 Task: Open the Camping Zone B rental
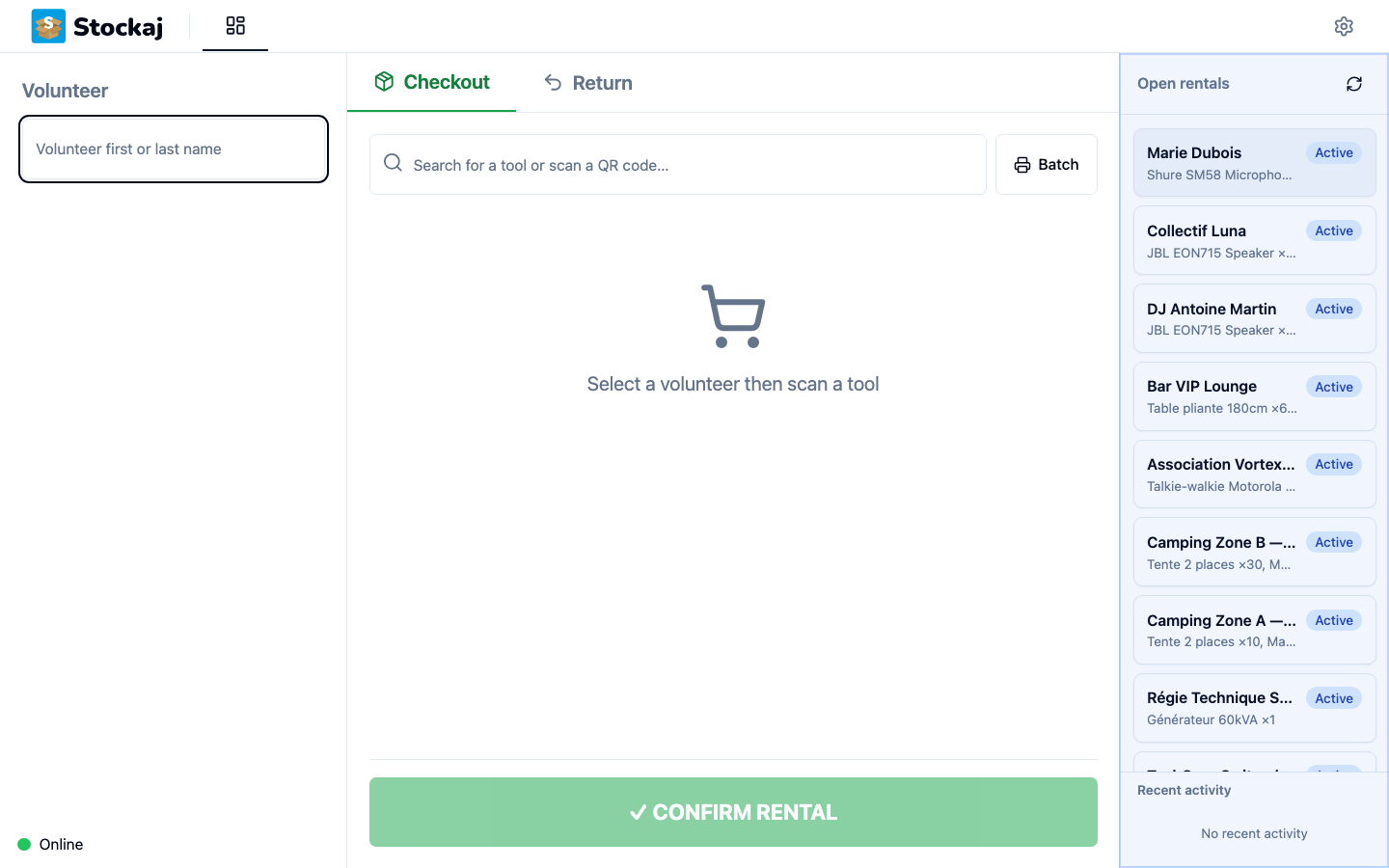point(1254,553)
